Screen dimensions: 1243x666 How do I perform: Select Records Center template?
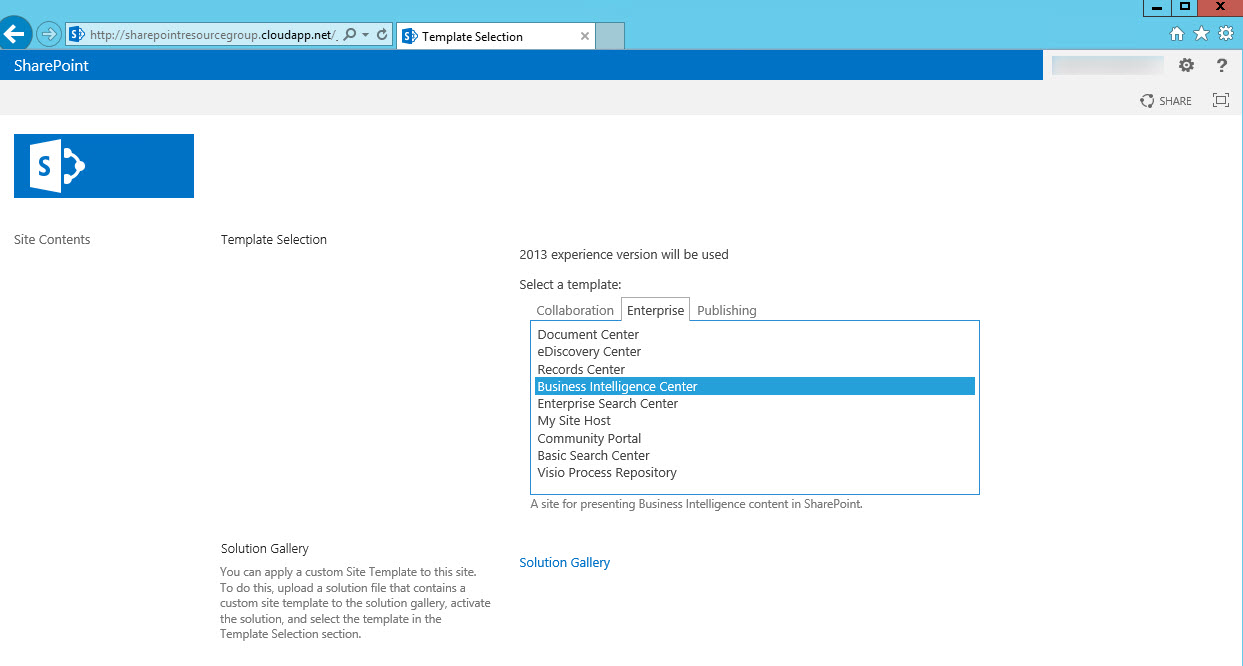pyautogui.click(x=755, y=369)
